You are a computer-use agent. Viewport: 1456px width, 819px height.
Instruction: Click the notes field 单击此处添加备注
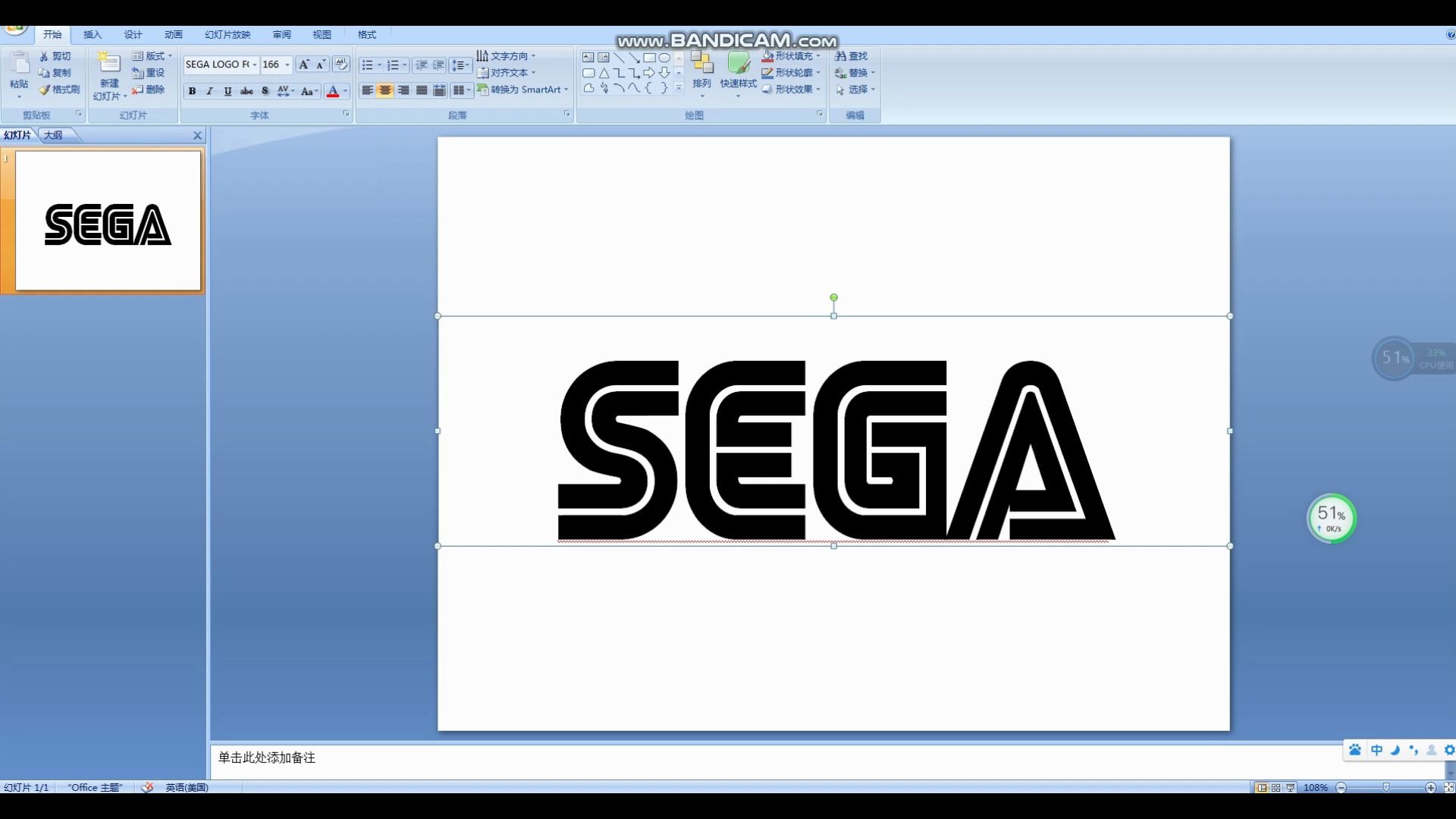click(x=267, y=758)
